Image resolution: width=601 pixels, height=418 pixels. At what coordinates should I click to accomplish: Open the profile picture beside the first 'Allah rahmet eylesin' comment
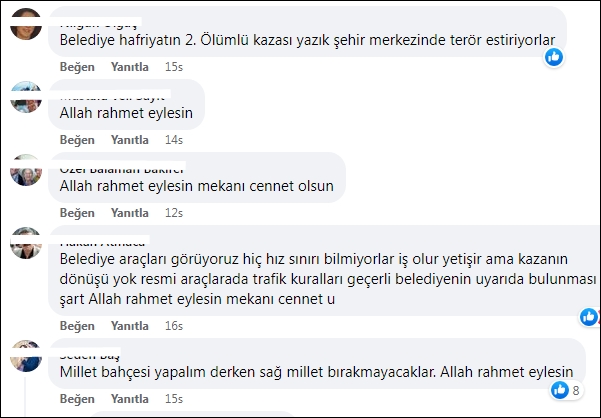pos(25,97)
